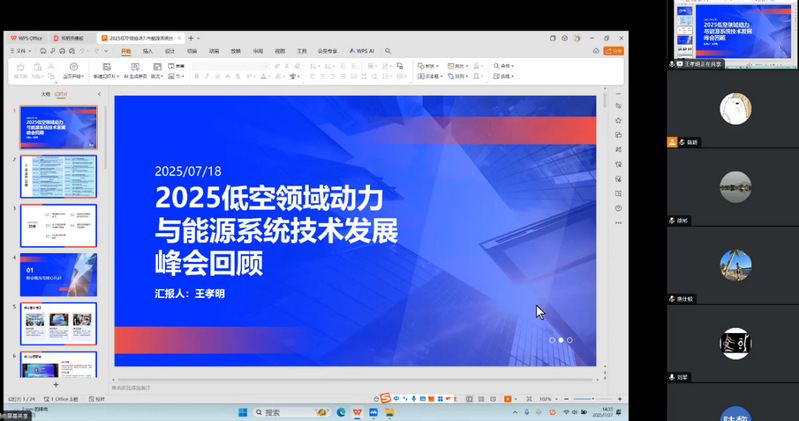
Task: Open WPS AI from the ribbon
Action: click(x=363, y=50)
